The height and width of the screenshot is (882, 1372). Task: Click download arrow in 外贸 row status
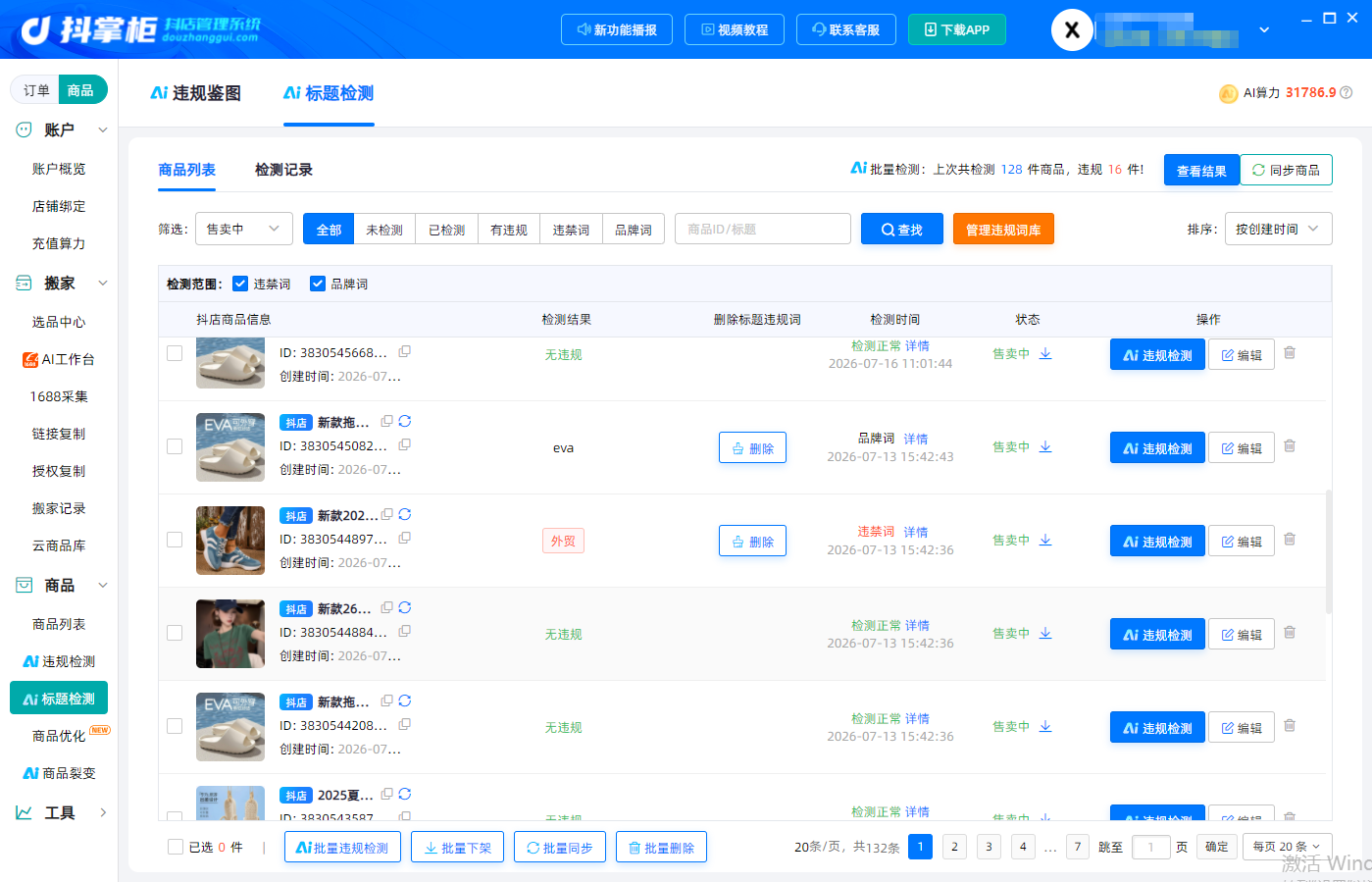[1045, 540]
